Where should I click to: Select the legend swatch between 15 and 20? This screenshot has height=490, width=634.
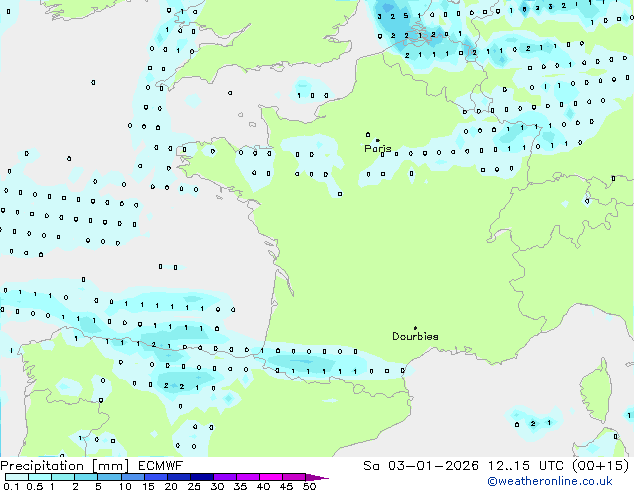tap(156, 477)
